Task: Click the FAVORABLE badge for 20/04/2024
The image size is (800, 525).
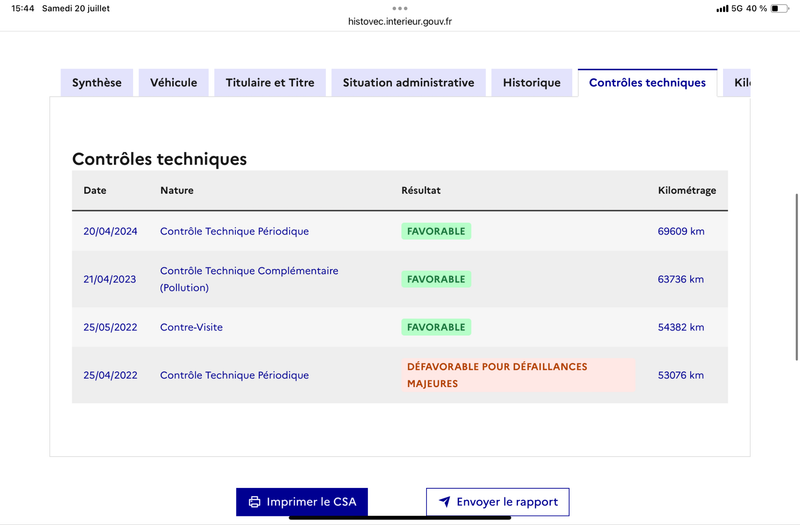Action: tap(436, 231)
